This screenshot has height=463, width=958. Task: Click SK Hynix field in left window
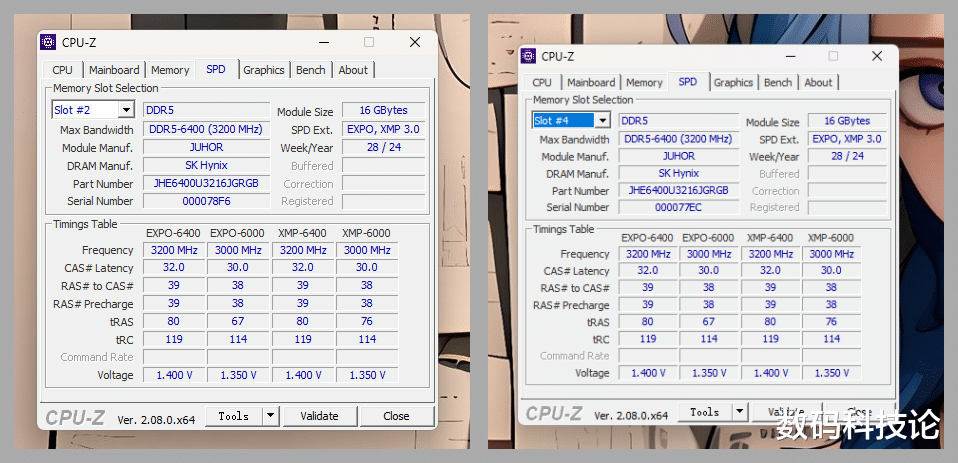pyautogui.click(x=207, y=166)
